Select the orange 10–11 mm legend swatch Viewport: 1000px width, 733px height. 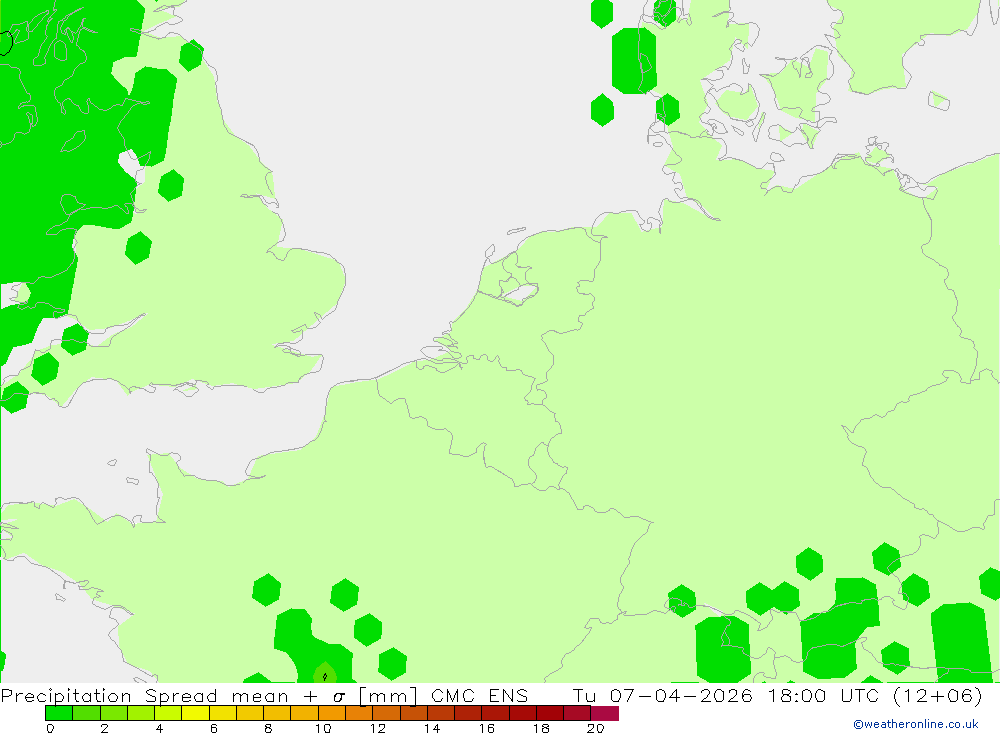332,713
